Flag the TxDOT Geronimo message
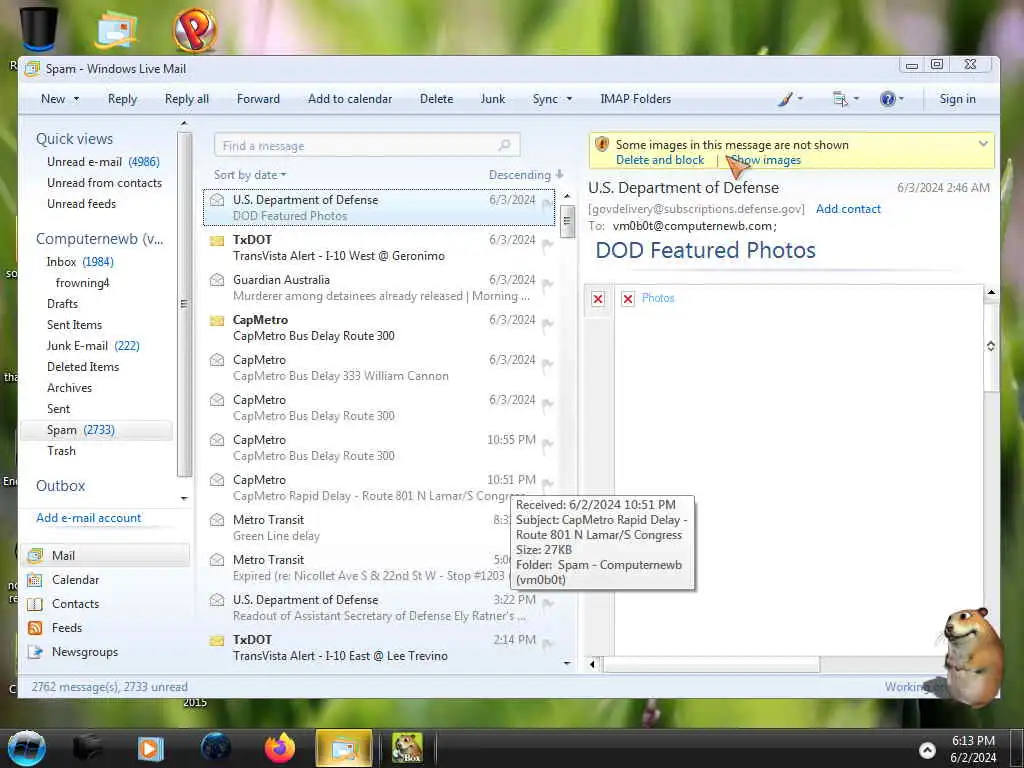The image size is (1024, 768). point(547,245)
